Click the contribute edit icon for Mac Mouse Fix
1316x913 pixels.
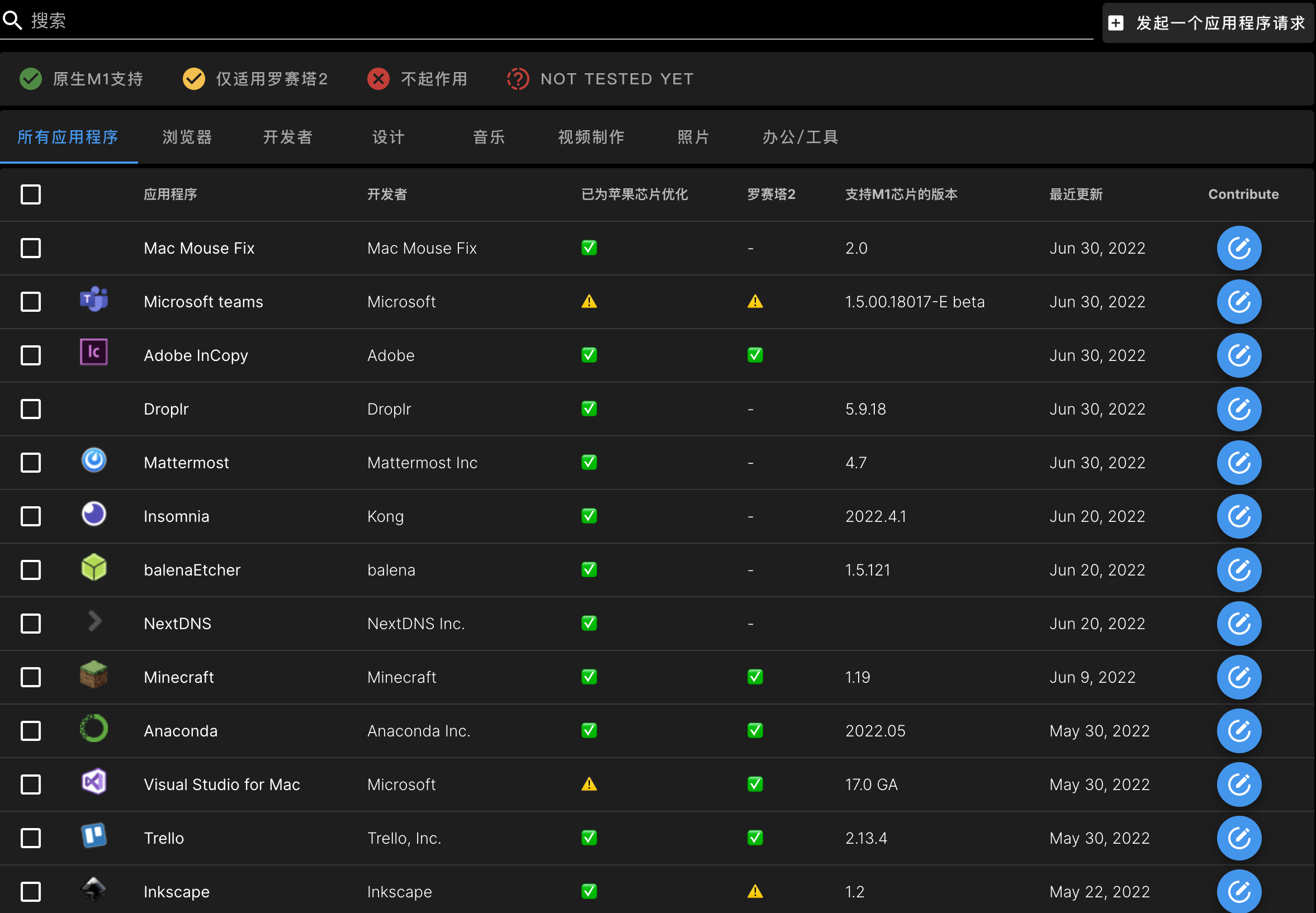click(1239, 248)
